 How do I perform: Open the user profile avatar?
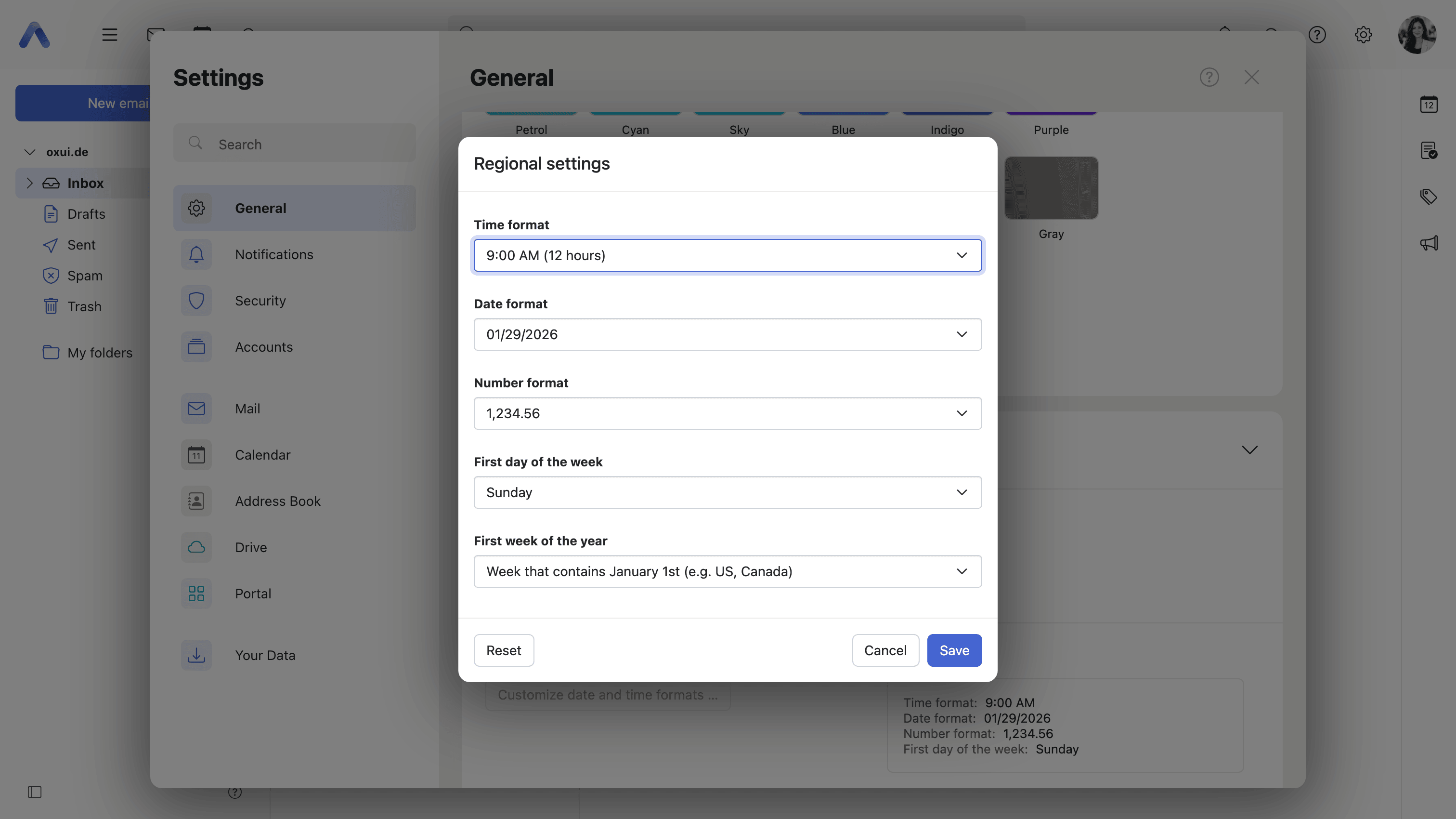tap(1417, 35)
